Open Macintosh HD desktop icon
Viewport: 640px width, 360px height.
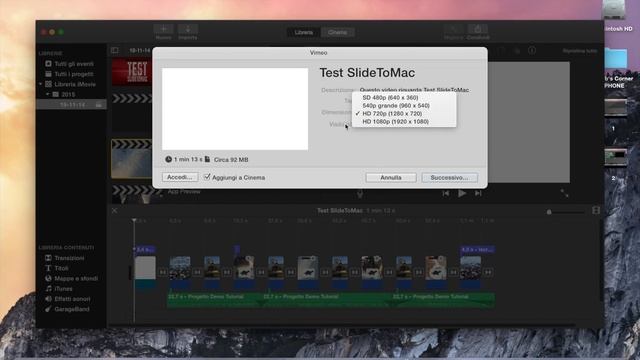click(x=614, y=10)
